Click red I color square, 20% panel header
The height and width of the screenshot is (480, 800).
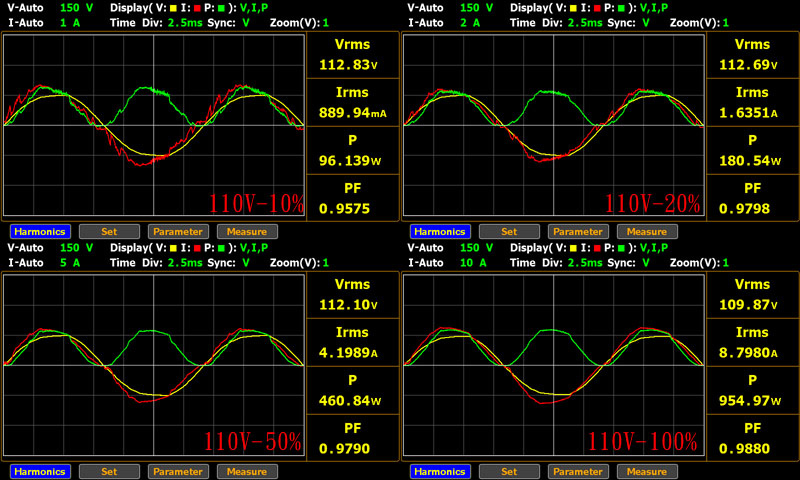point(597,8)
